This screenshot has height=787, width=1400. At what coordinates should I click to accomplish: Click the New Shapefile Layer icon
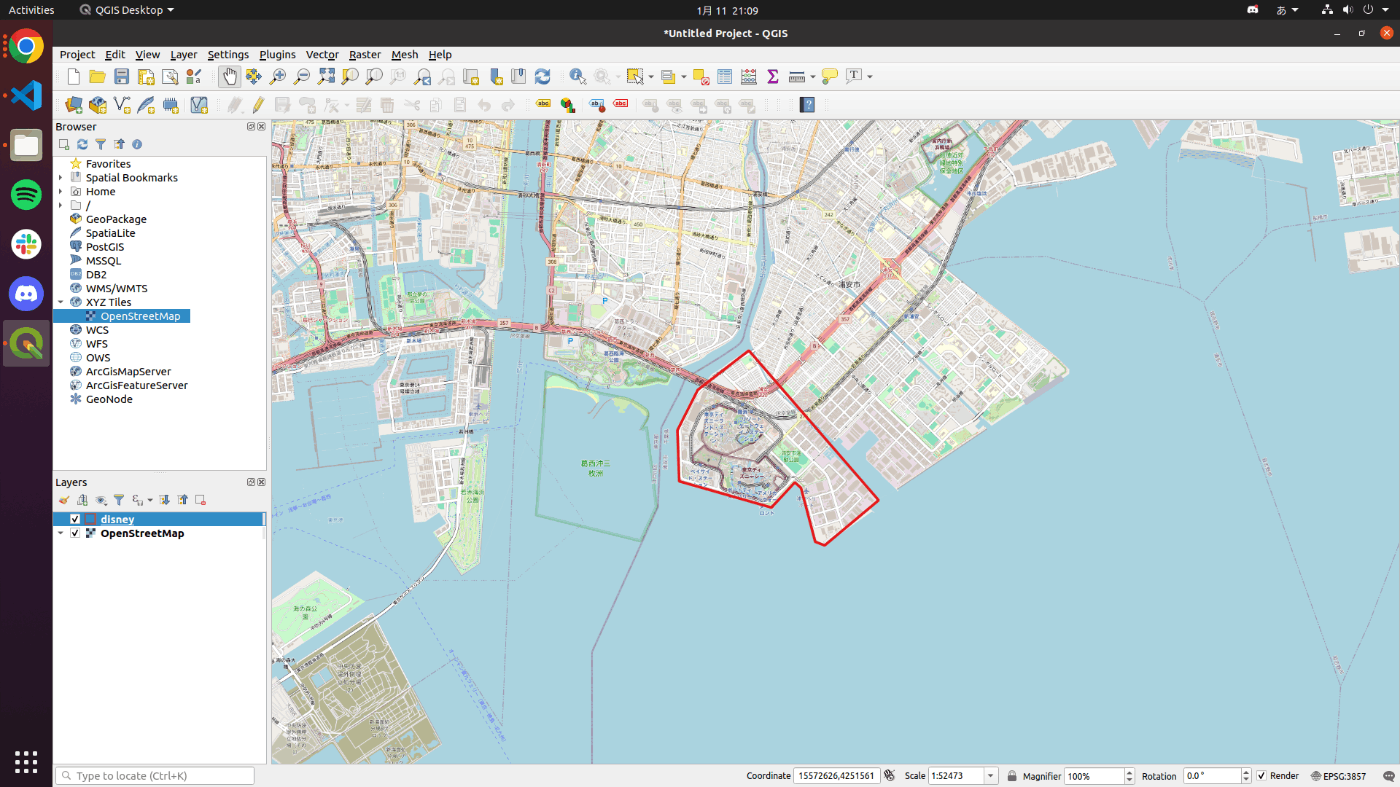click(122, 104)
